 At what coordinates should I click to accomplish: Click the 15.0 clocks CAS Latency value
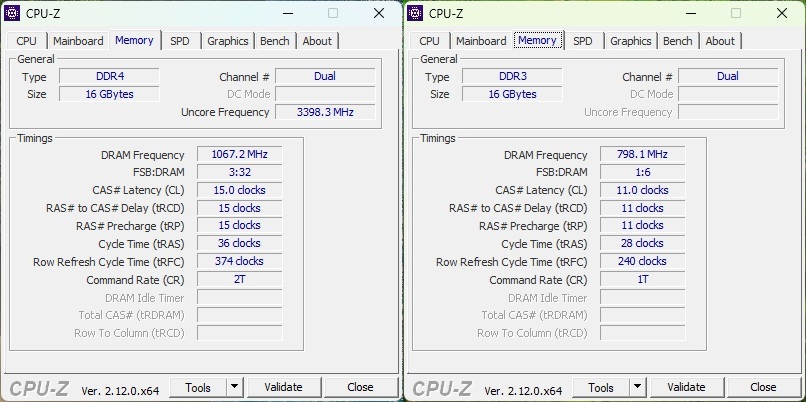(x=240, y=190)
